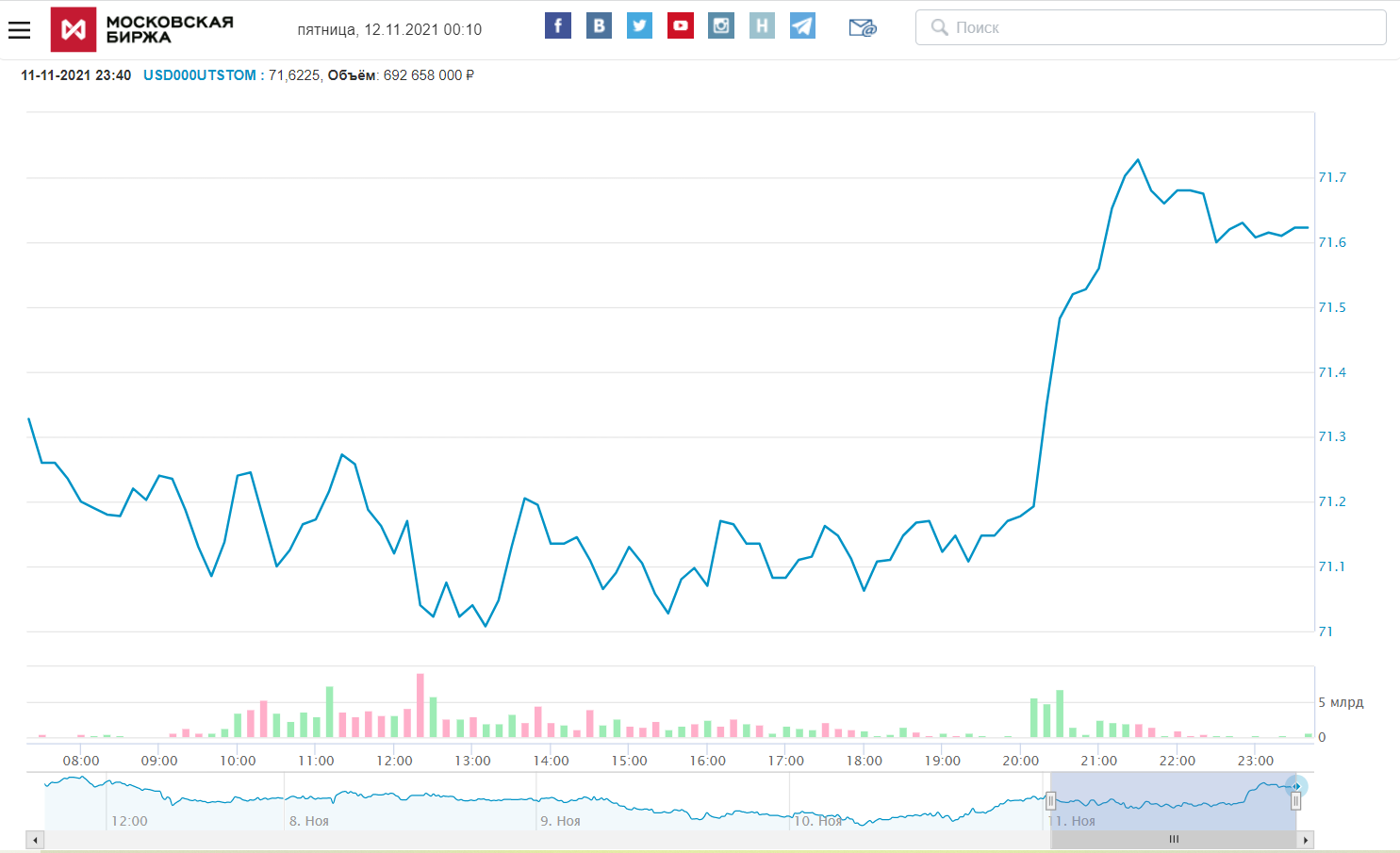
Task: Click the price peak near 71.7
Action: pos(1138,160)
